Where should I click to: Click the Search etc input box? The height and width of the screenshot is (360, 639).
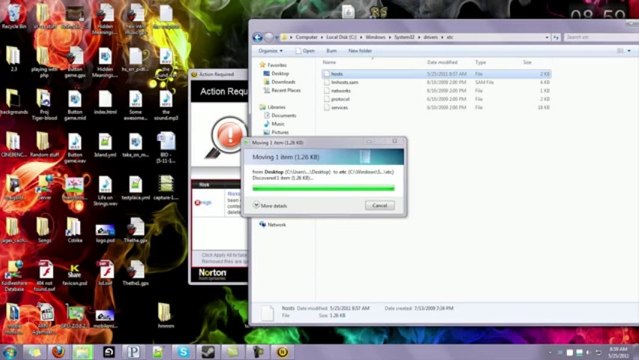pos(601,37)
